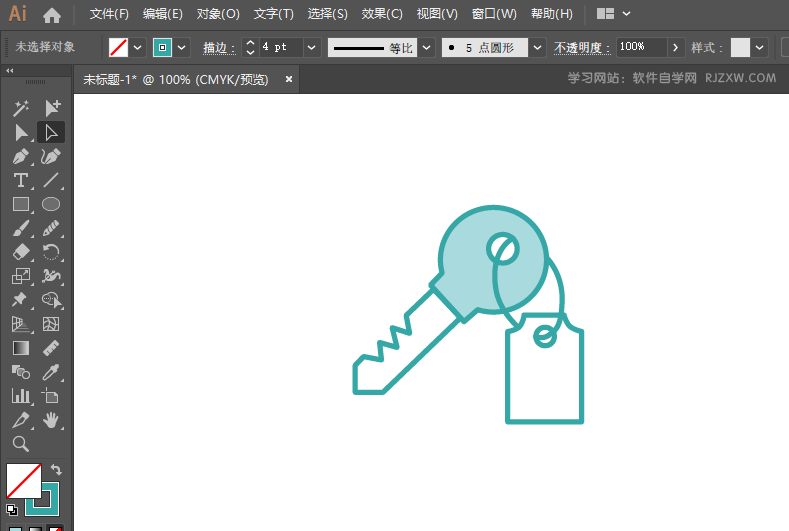Select the Type tool
The width and height of the screenshot is (789, 531).
tap(21, 180)
